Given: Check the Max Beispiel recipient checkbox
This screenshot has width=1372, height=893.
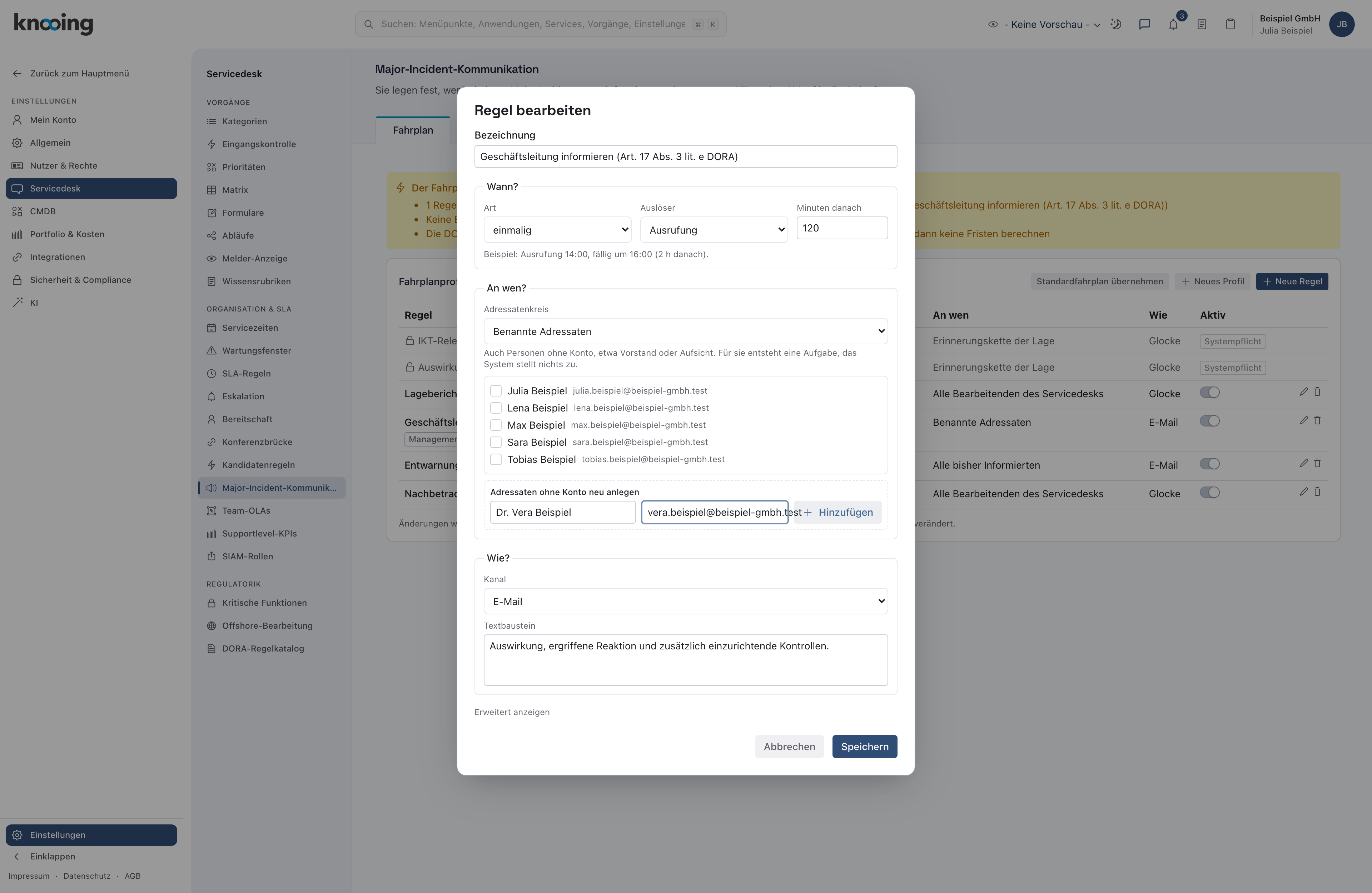Looking at the screenshot, I should click(x=496, y=425).
